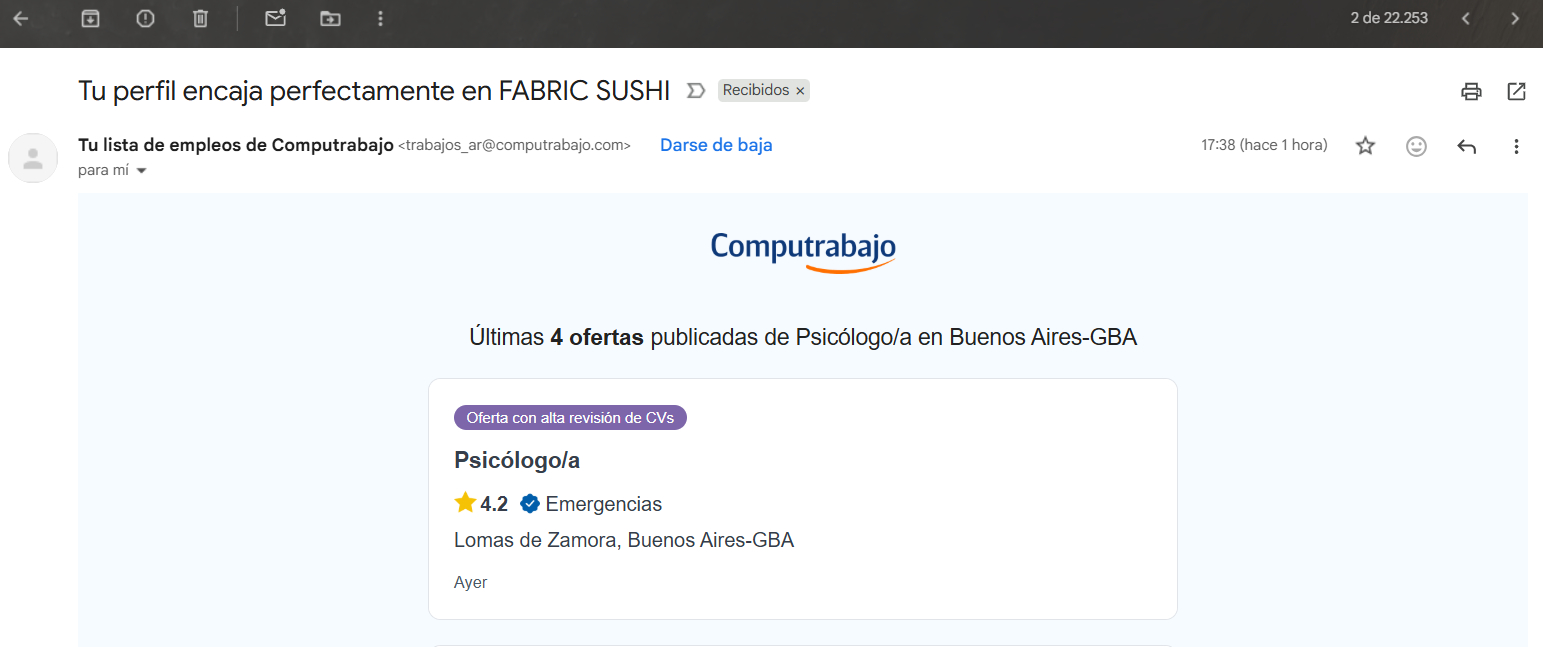The image size is (1543, 647).
Task: Delete this email with trash icon
Action: (201, 18)
